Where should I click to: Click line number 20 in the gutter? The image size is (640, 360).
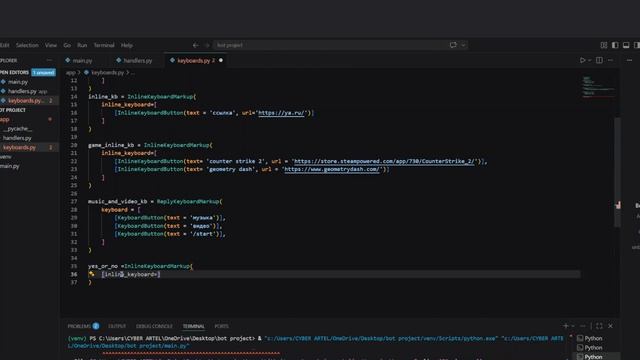coord(74,145)
